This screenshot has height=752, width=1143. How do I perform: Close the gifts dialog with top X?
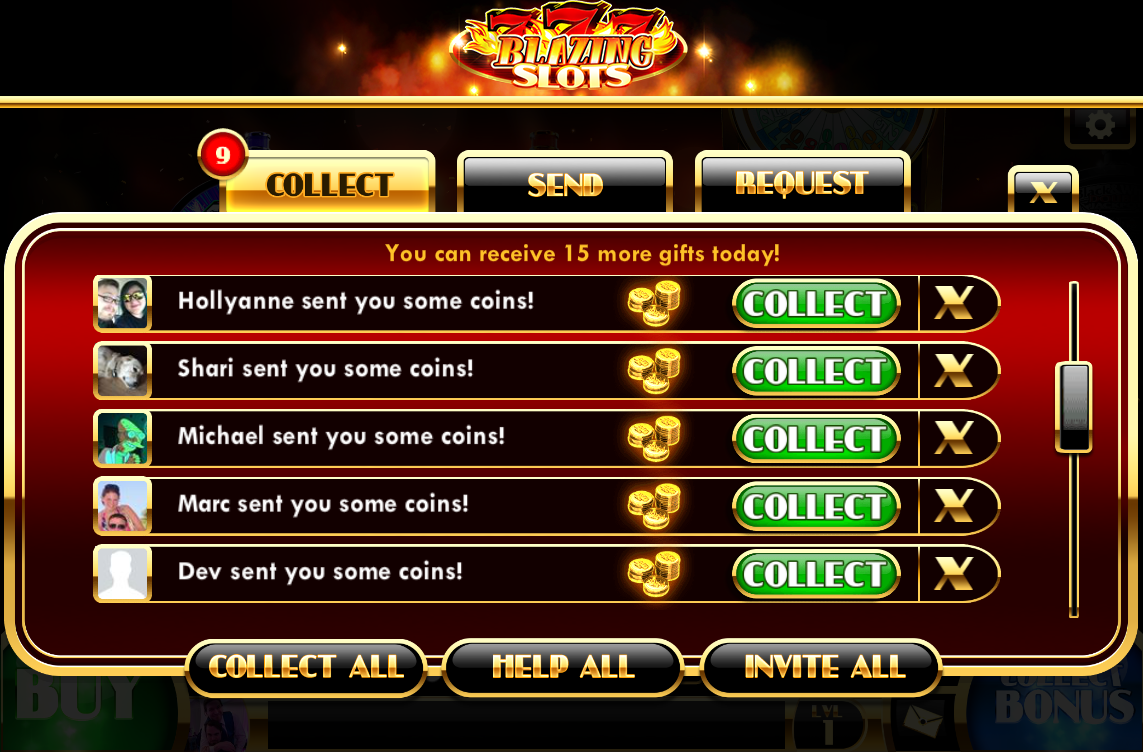(1042, 191)
